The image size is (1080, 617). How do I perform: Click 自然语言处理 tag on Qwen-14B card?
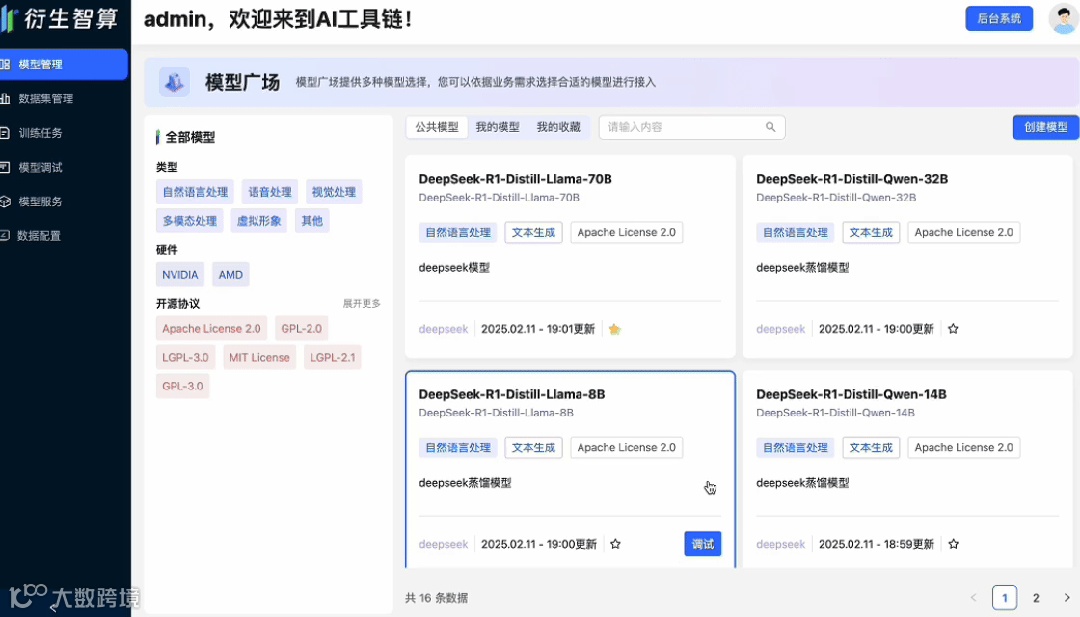click(795, 448)
